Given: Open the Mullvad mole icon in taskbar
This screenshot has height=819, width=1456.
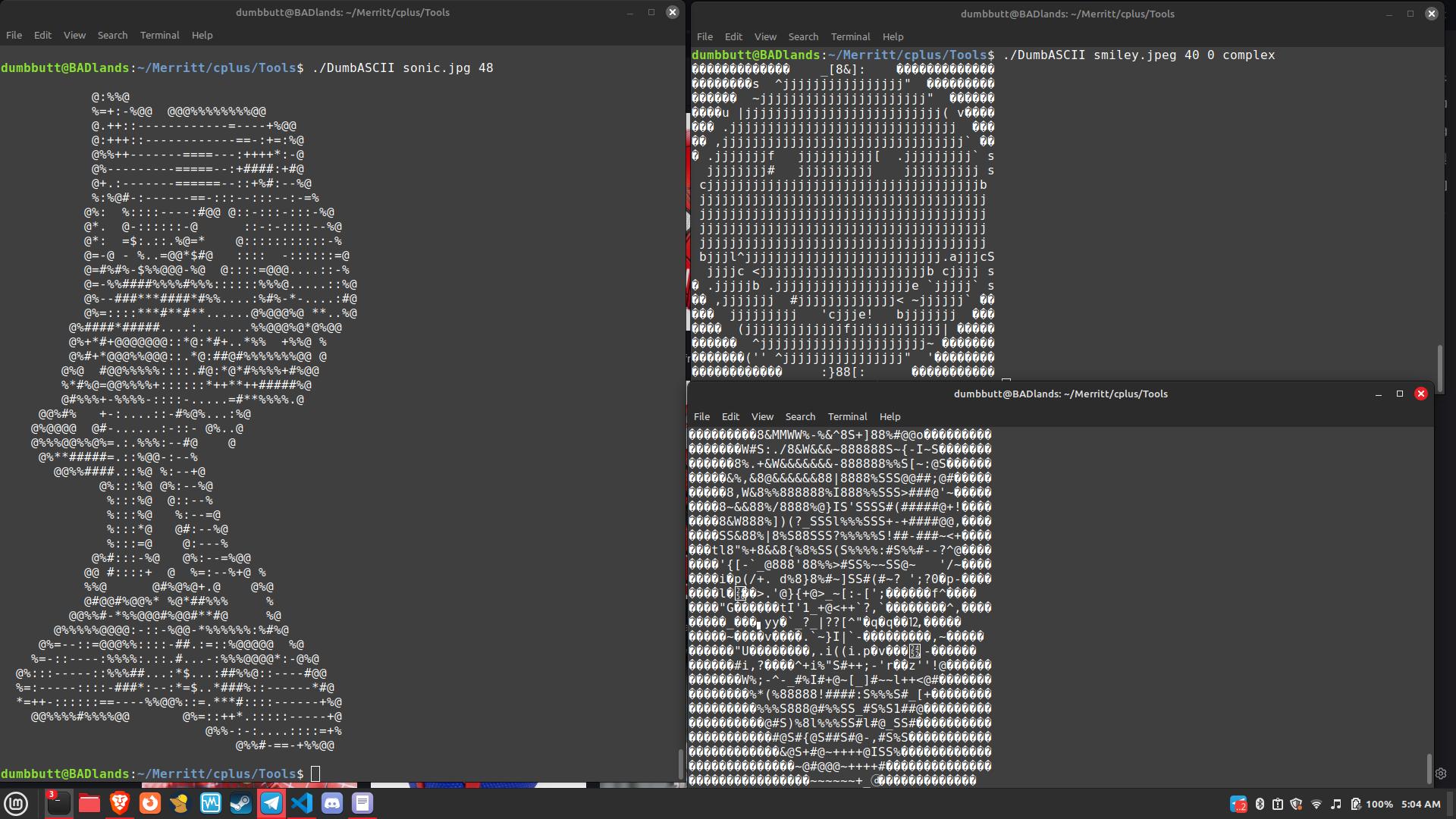Looking at the screenshot, I should click(180, 803).
